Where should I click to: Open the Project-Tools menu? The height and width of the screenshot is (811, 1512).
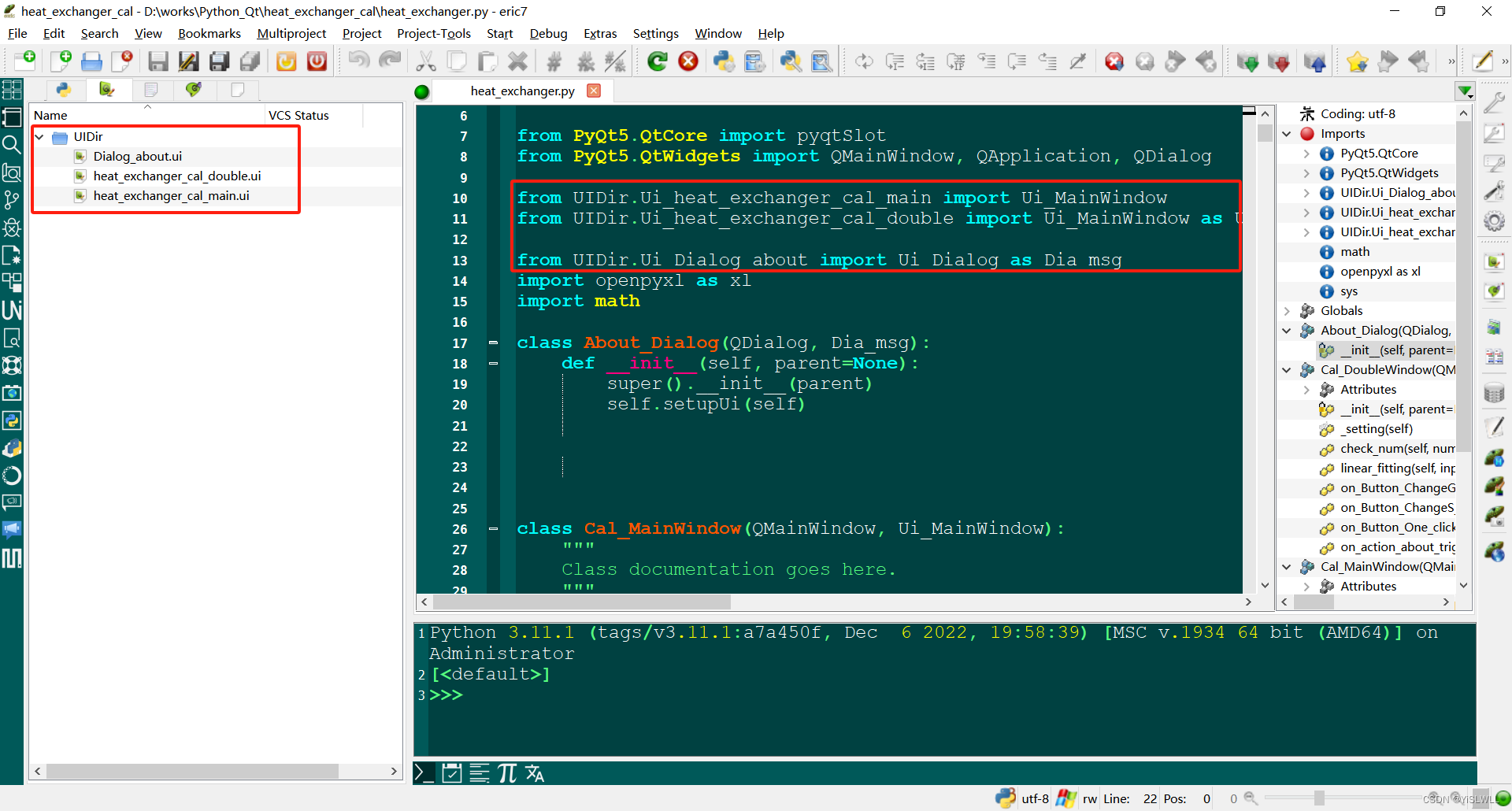[434, 33]
